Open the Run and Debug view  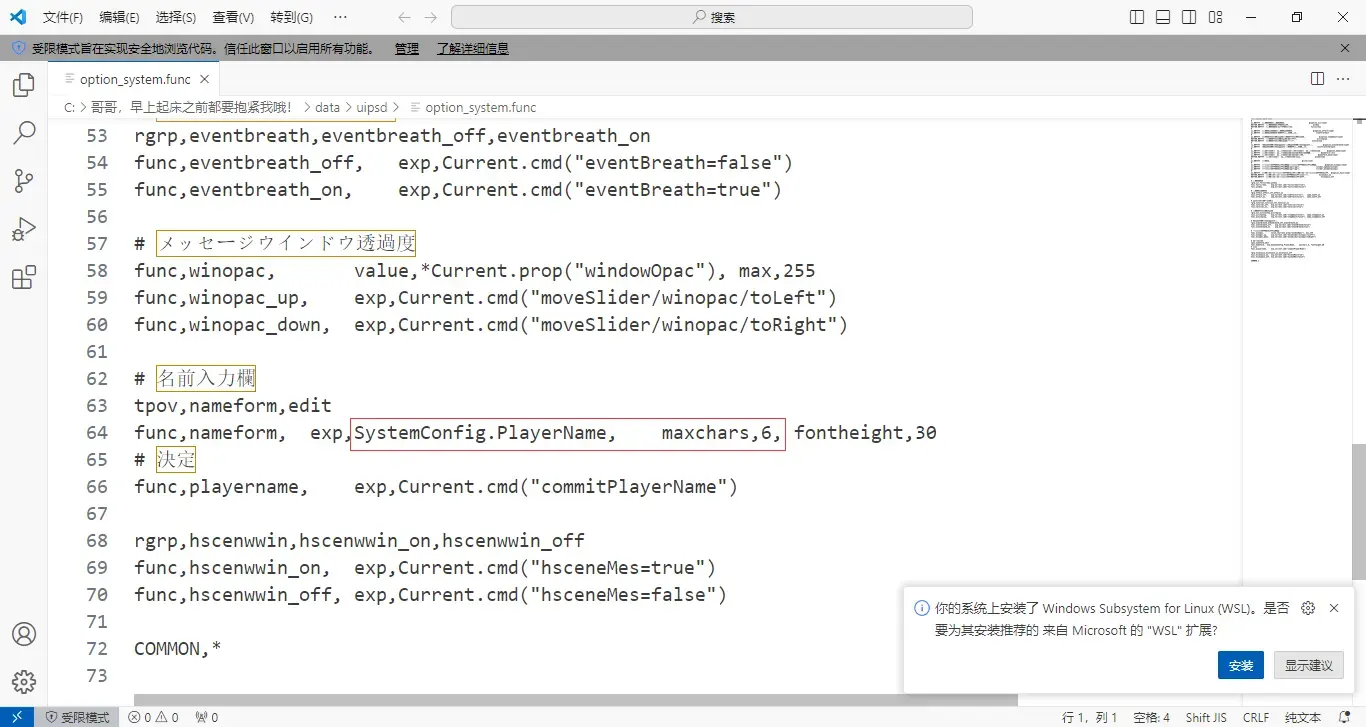(x=24, y=229)
